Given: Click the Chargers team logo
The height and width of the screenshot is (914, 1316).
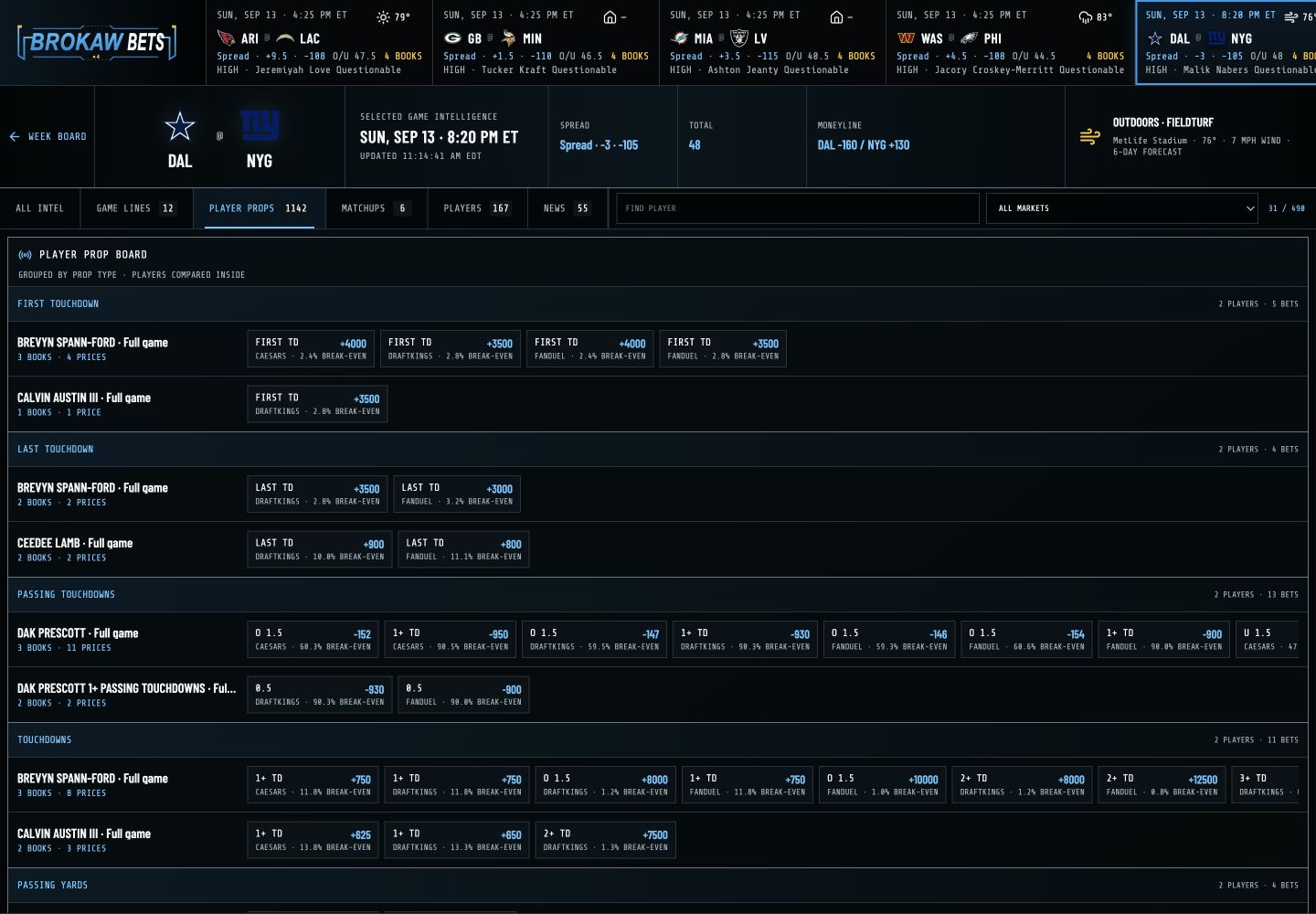Looking at the screenshot, I should point(285,38).
